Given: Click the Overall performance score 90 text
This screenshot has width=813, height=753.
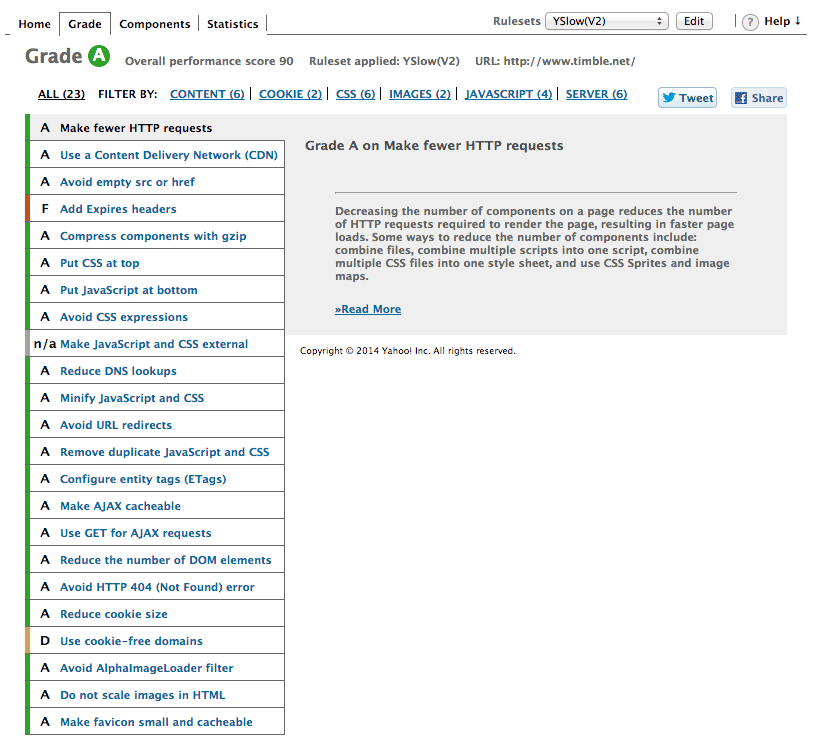Looking at the screenshot, I should 209,61.
